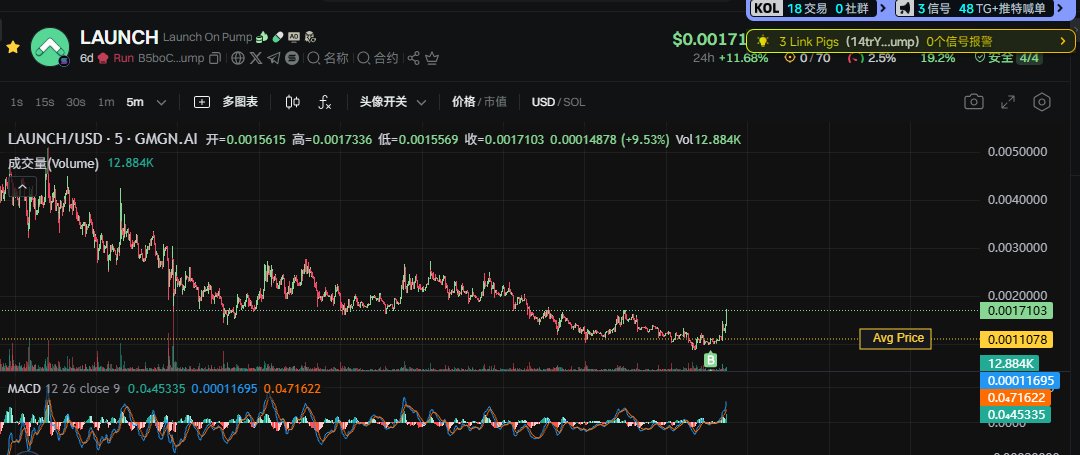Image resolution: width=1080 pixels, height=455 pixels.
Task: Click the red Run chef-hat label
Action: pyautogui.click(x=116, y=59)
